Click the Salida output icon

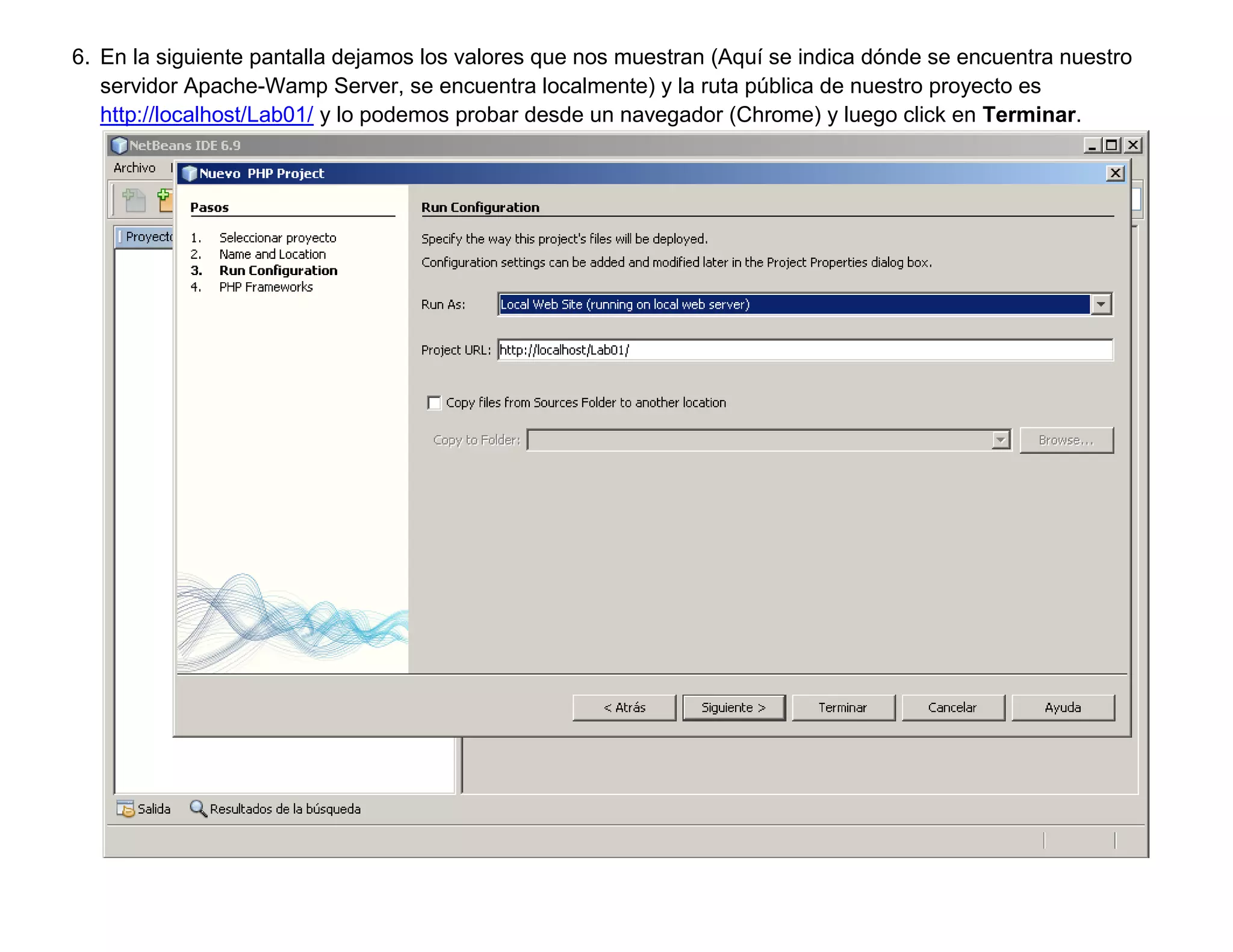[x=126, y=808]
